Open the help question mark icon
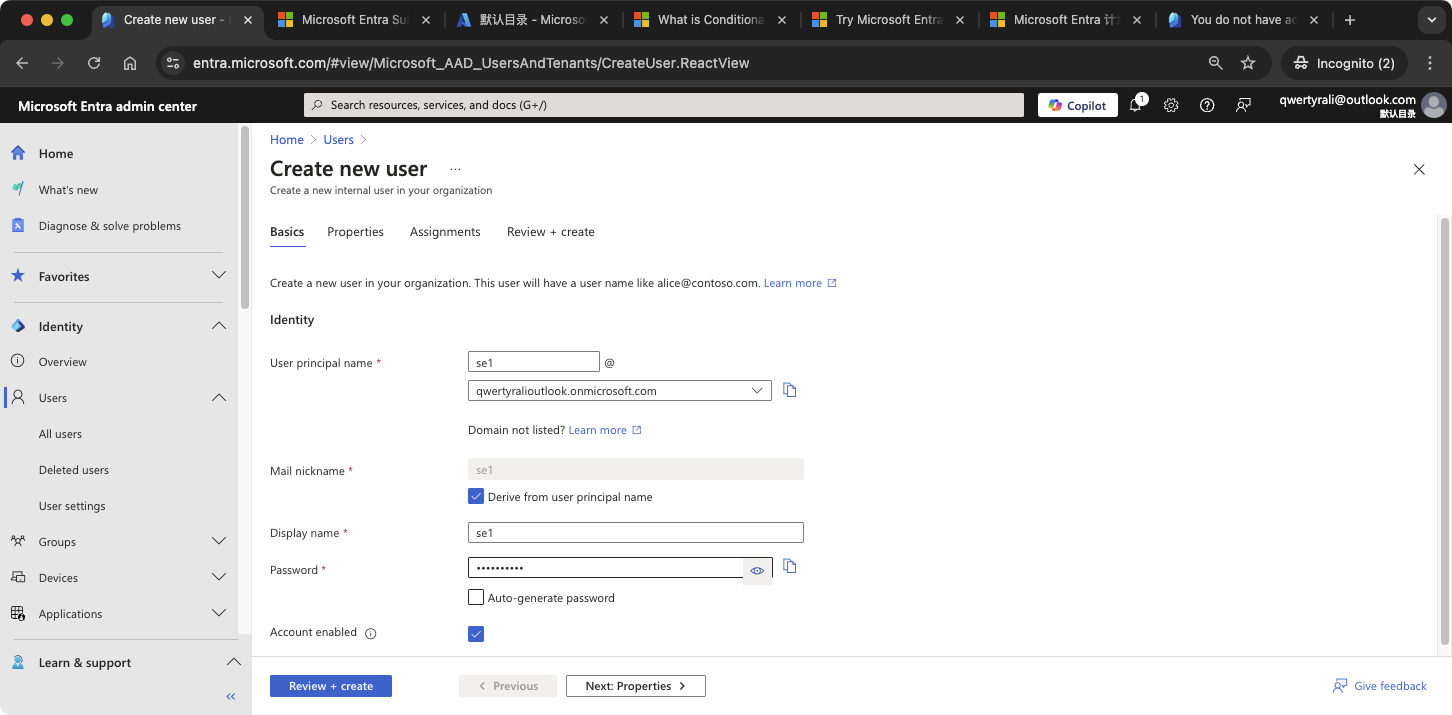 click(1207, 105)
